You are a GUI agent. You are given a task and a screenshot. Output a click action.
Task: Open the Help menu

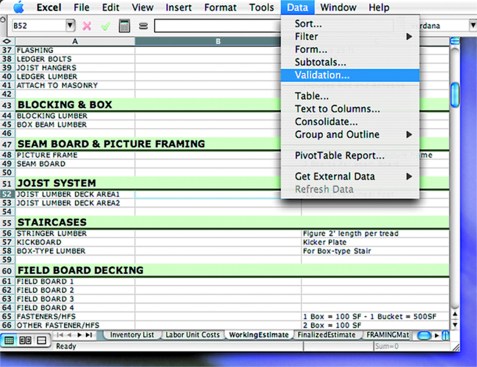click(x=379, y=7)
